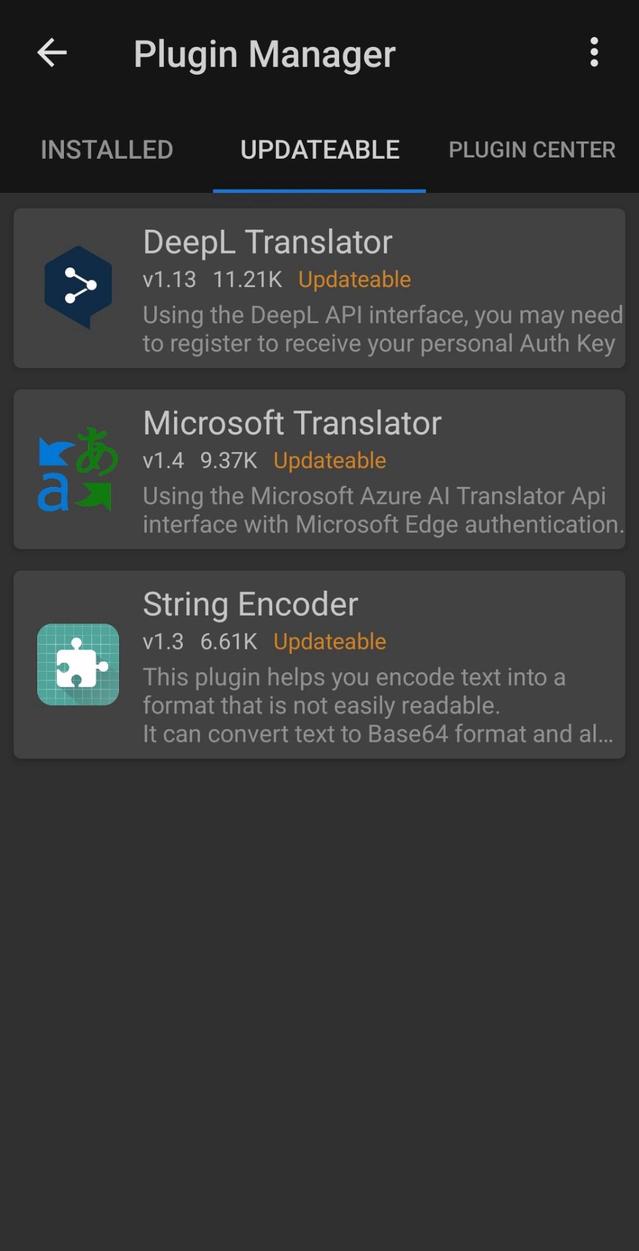Click the back arrow in the top bar
The height and width of the screenshot is (1251, 639).
[x=51, y=53]
